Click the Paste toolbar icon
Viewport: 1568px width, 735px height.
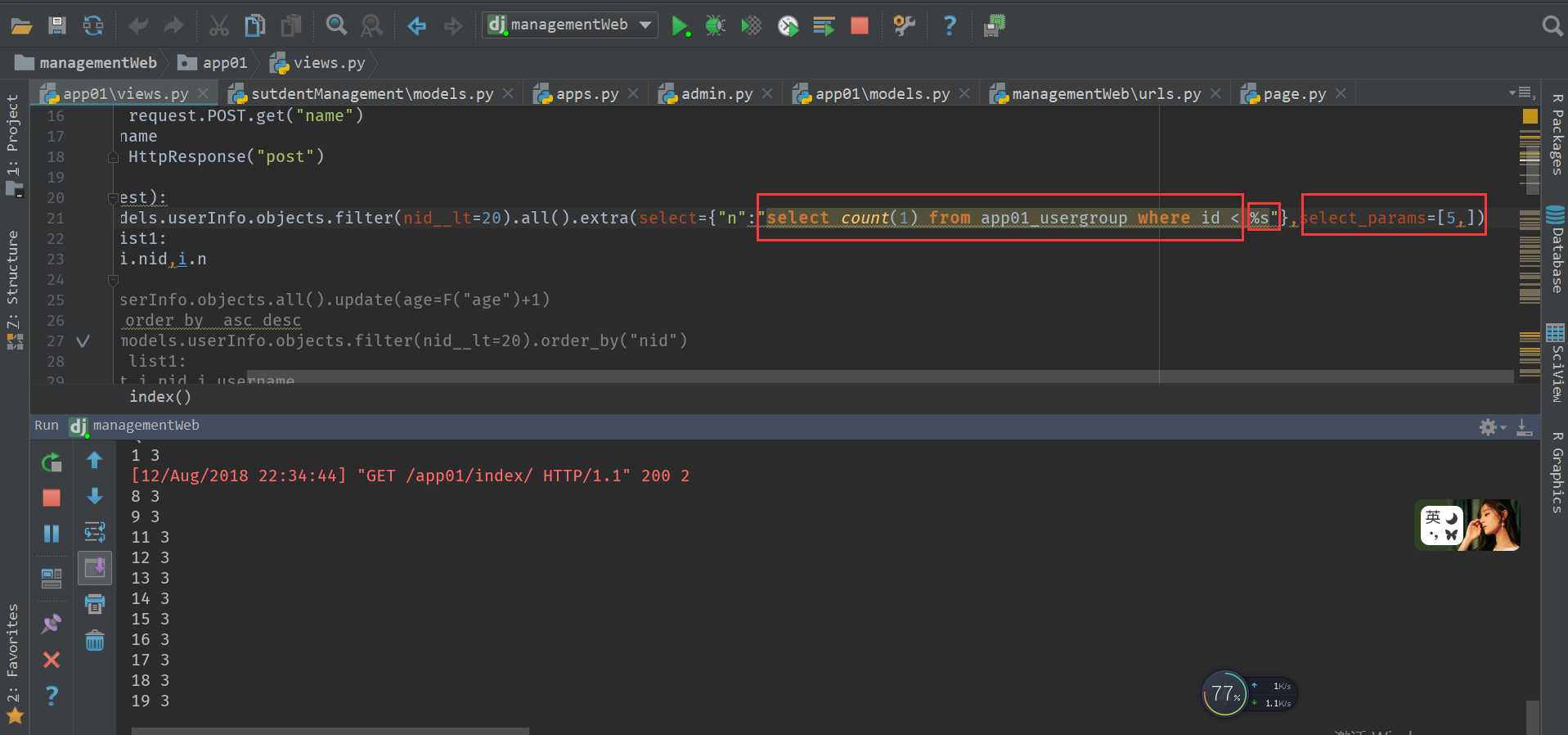point(291,26)
